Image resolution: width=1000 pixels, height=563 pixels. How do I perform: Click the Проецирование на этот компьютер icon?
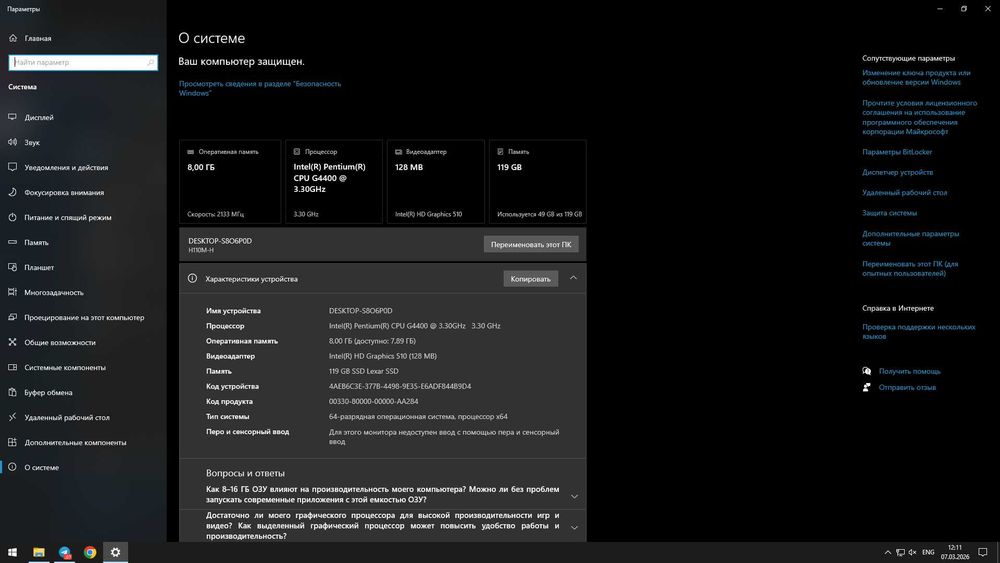[13, 317]
